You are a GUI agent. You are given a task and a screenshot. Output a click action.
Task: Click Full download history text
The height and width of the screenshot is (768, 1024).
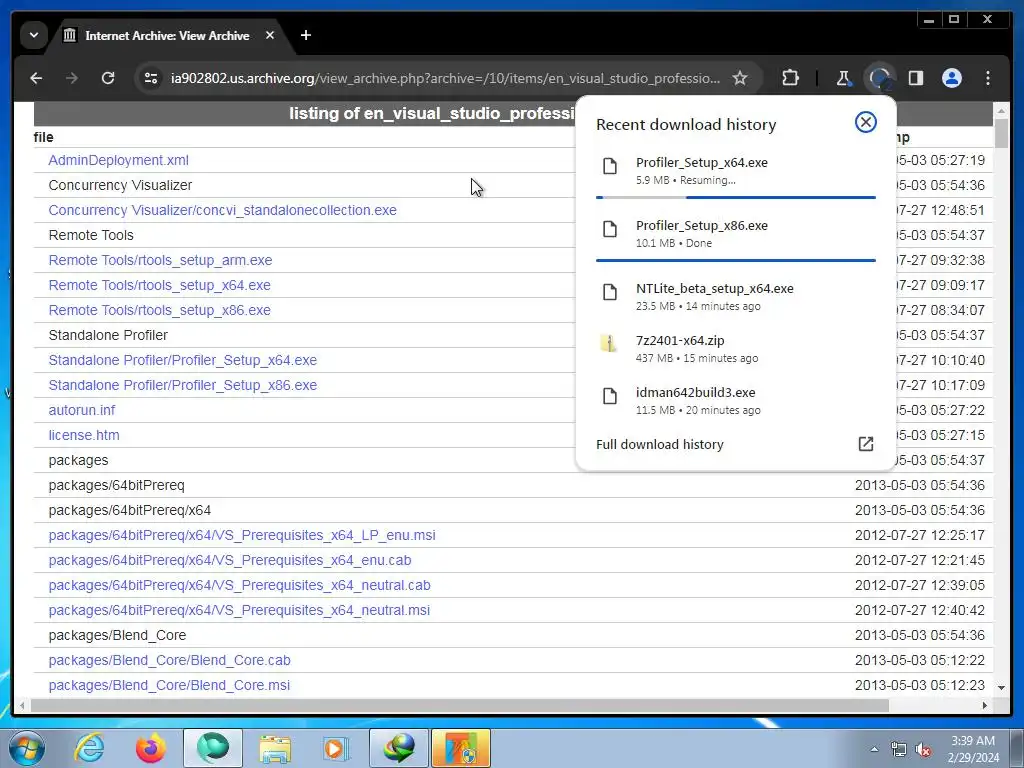coord(660,444)
